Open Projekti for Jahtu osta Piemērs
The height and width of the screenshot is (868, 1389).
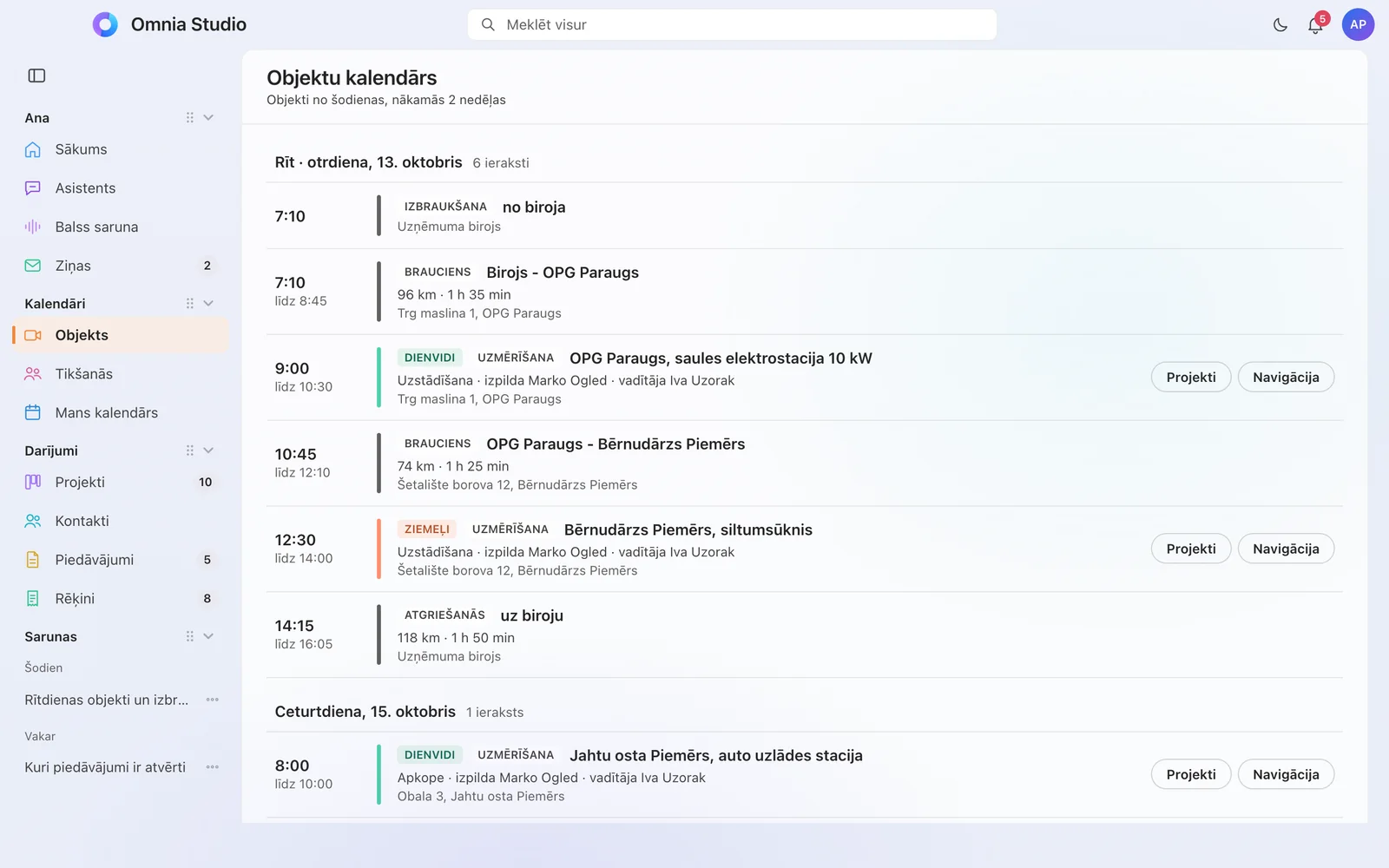[x=1191, y=774]
